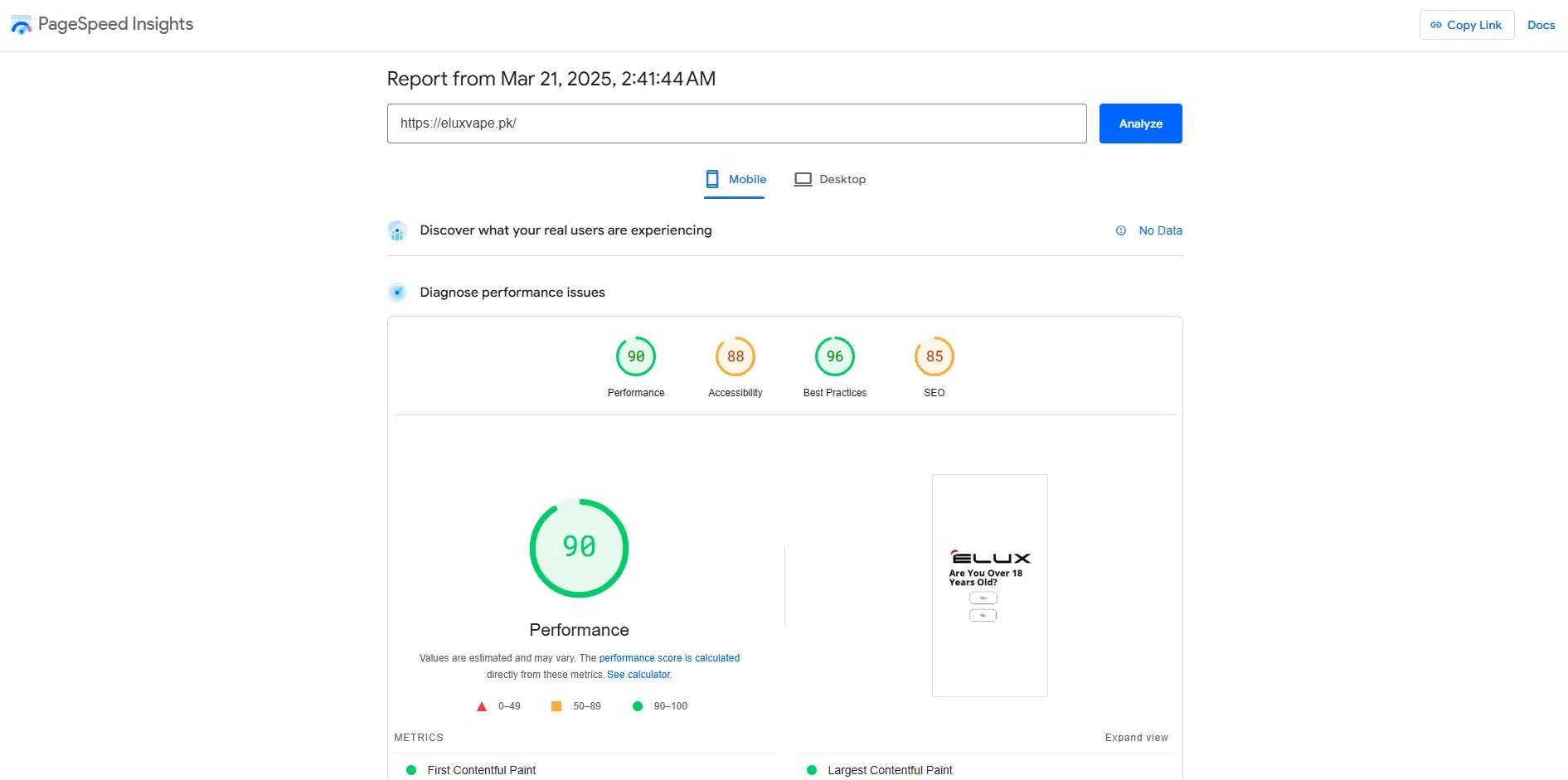
Task: Select the desktop monitor icon
Action: [803, 179]
